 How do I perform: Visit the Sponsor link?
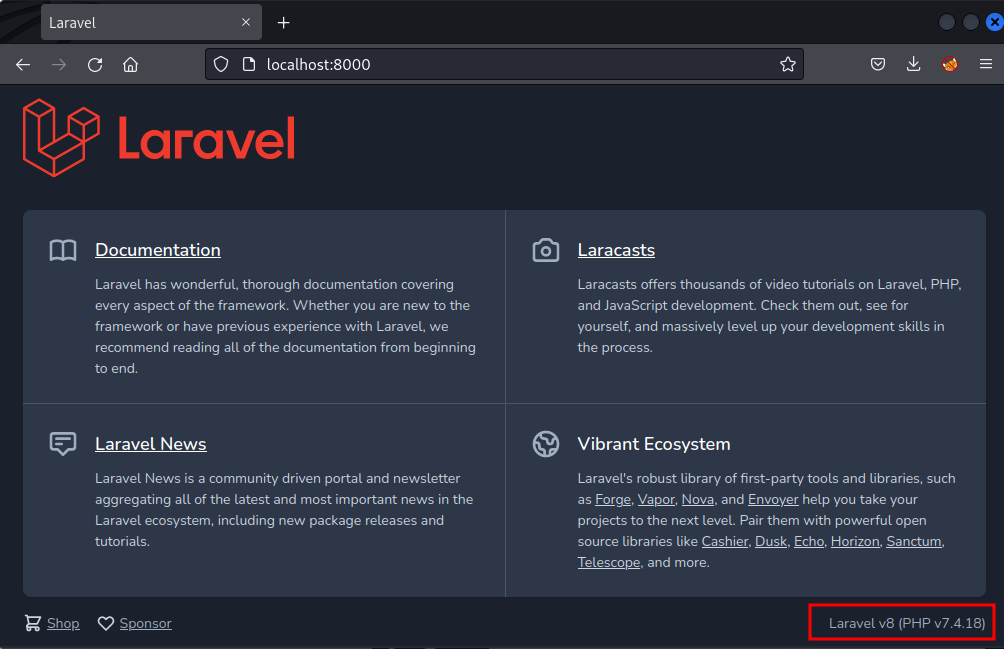[145, 623]
